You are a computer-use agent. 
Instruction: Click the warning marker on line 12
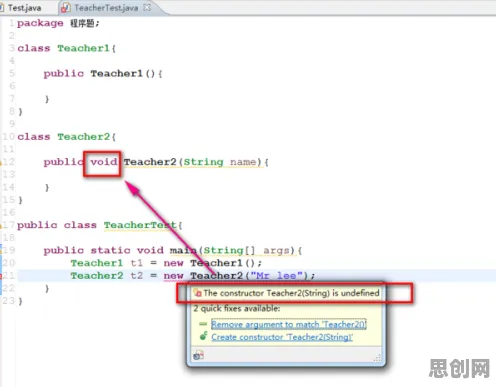pyautogui.click(x=1, y=162)
